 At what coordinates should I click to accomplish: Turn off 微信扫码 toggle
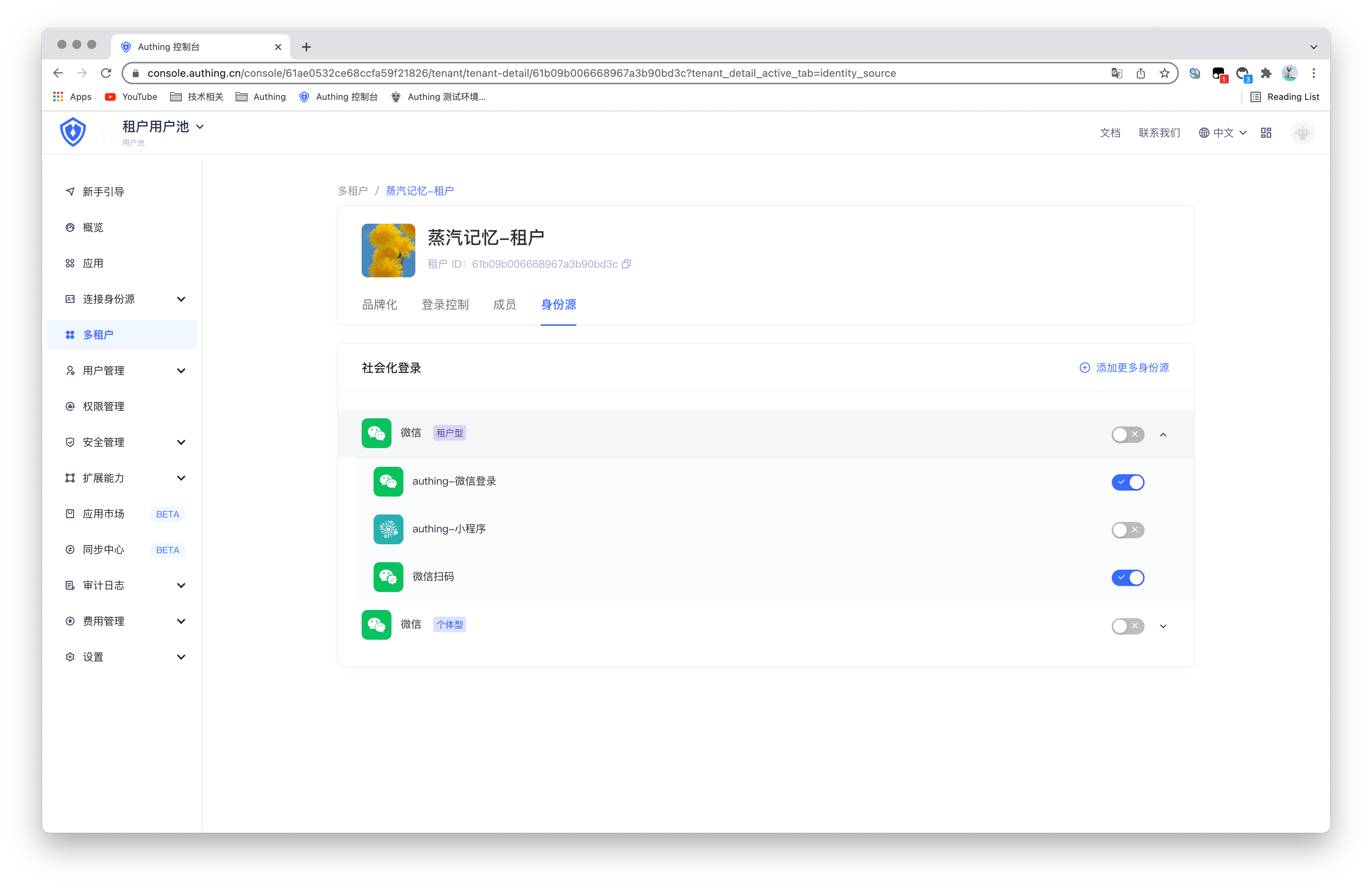(x=1127, y=577)
